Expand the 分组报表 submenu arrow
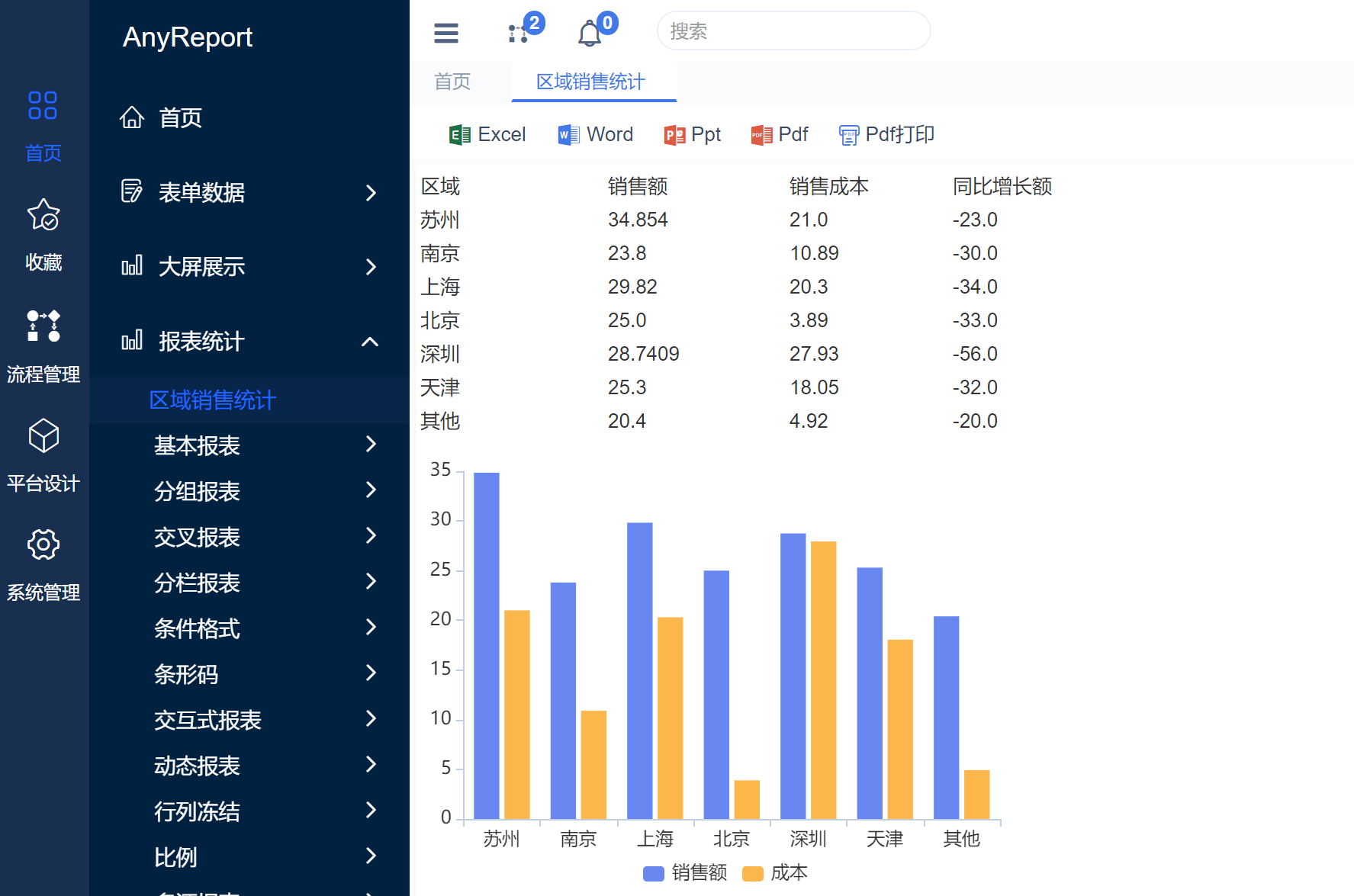 (x=371, y=490)
